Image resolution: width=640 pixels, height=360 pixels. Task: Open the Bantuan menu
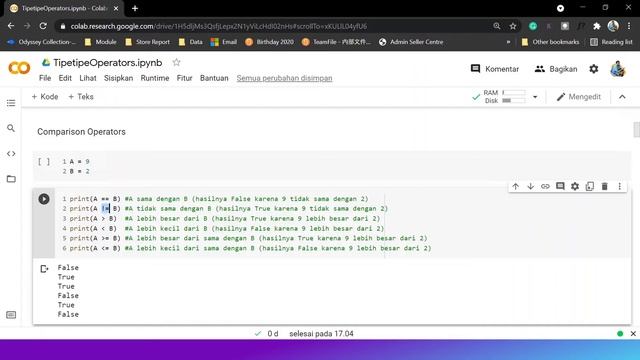pos(214,78)
